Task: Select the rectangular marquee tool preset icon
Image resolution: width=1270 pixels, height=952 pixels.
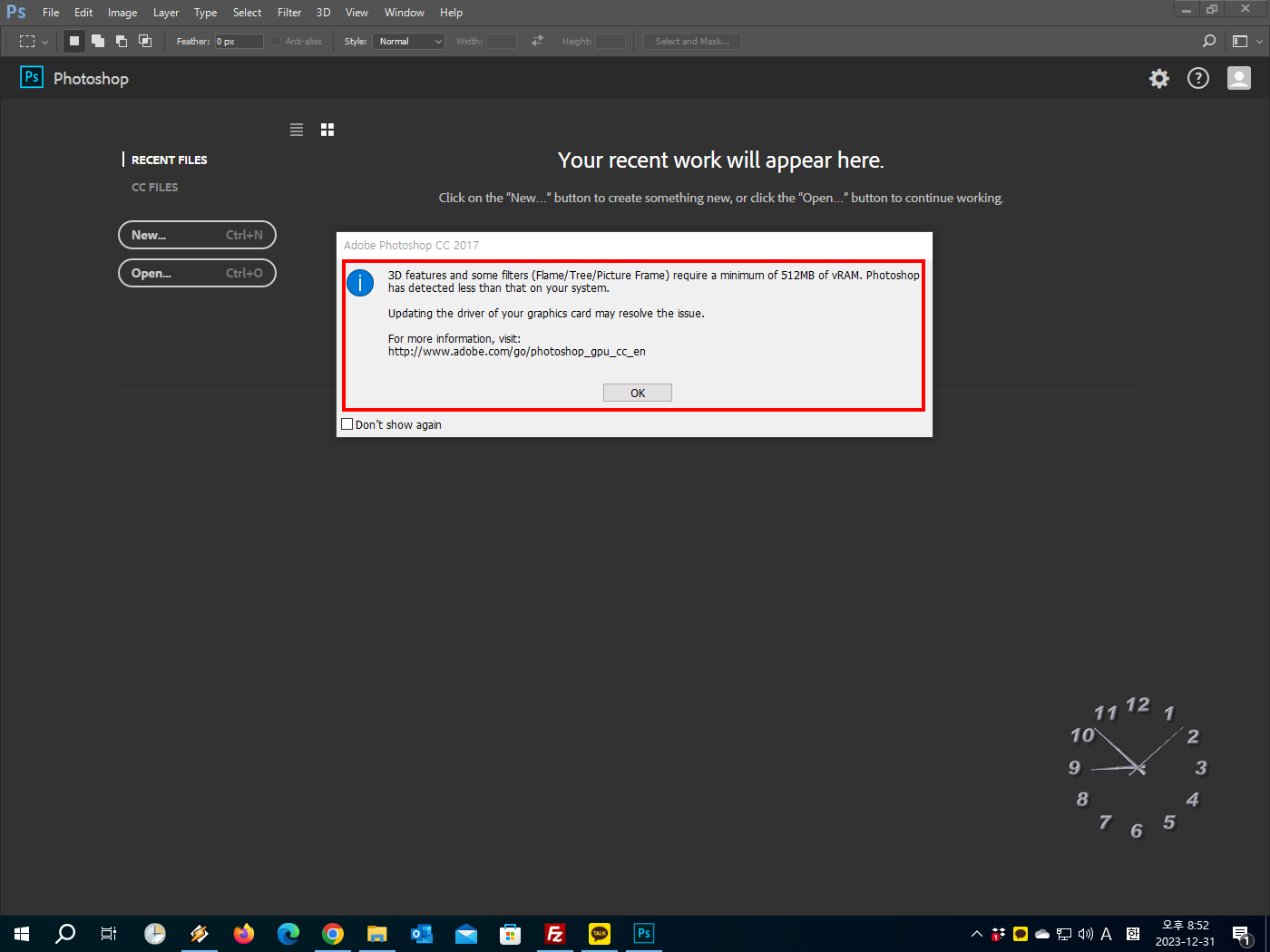Action: (x=27, y=41)
